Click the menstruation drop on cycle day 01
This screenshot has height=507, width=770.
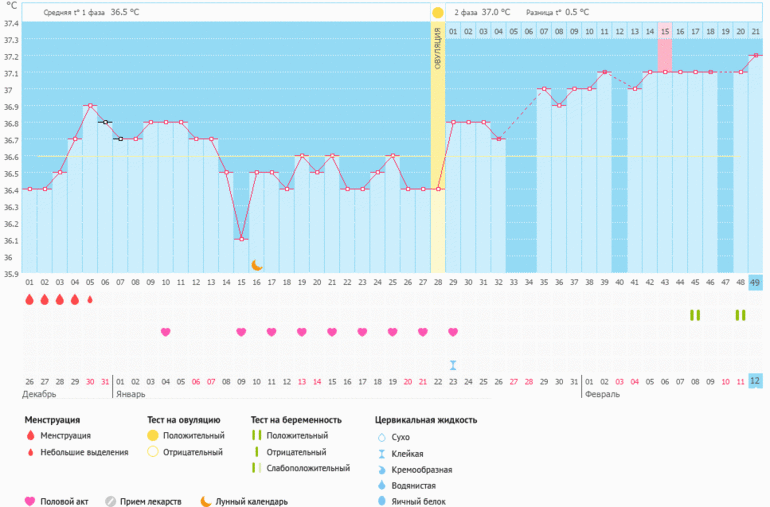[x=29, y=299]
